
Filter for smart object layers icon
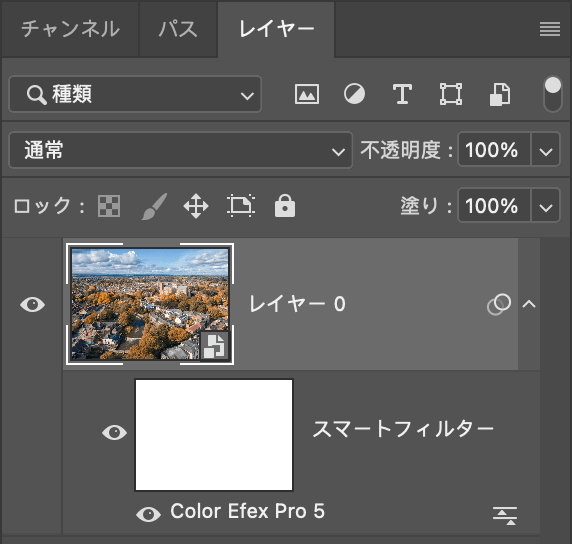(499, 94)
